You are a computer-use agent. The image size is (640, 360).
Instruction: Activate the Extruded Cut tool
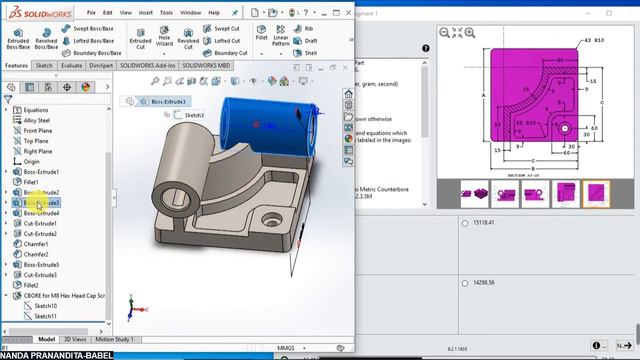pos(140,39)
